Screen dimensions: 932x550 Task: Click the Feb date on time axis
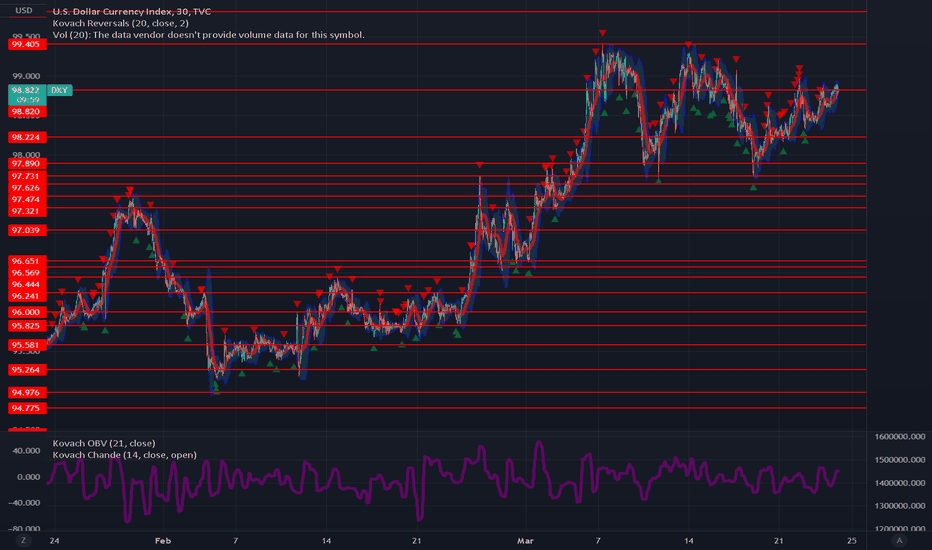point(163,540)
